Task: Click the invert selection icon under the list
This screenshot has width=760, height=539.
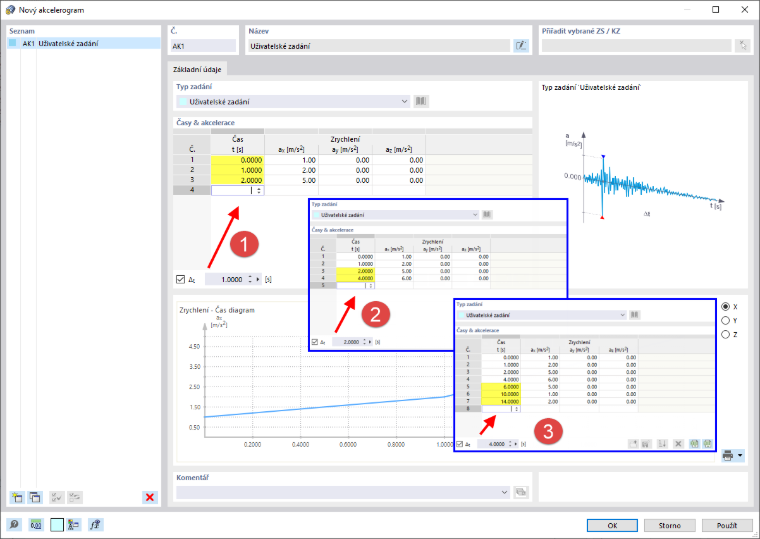Action: 75,497
